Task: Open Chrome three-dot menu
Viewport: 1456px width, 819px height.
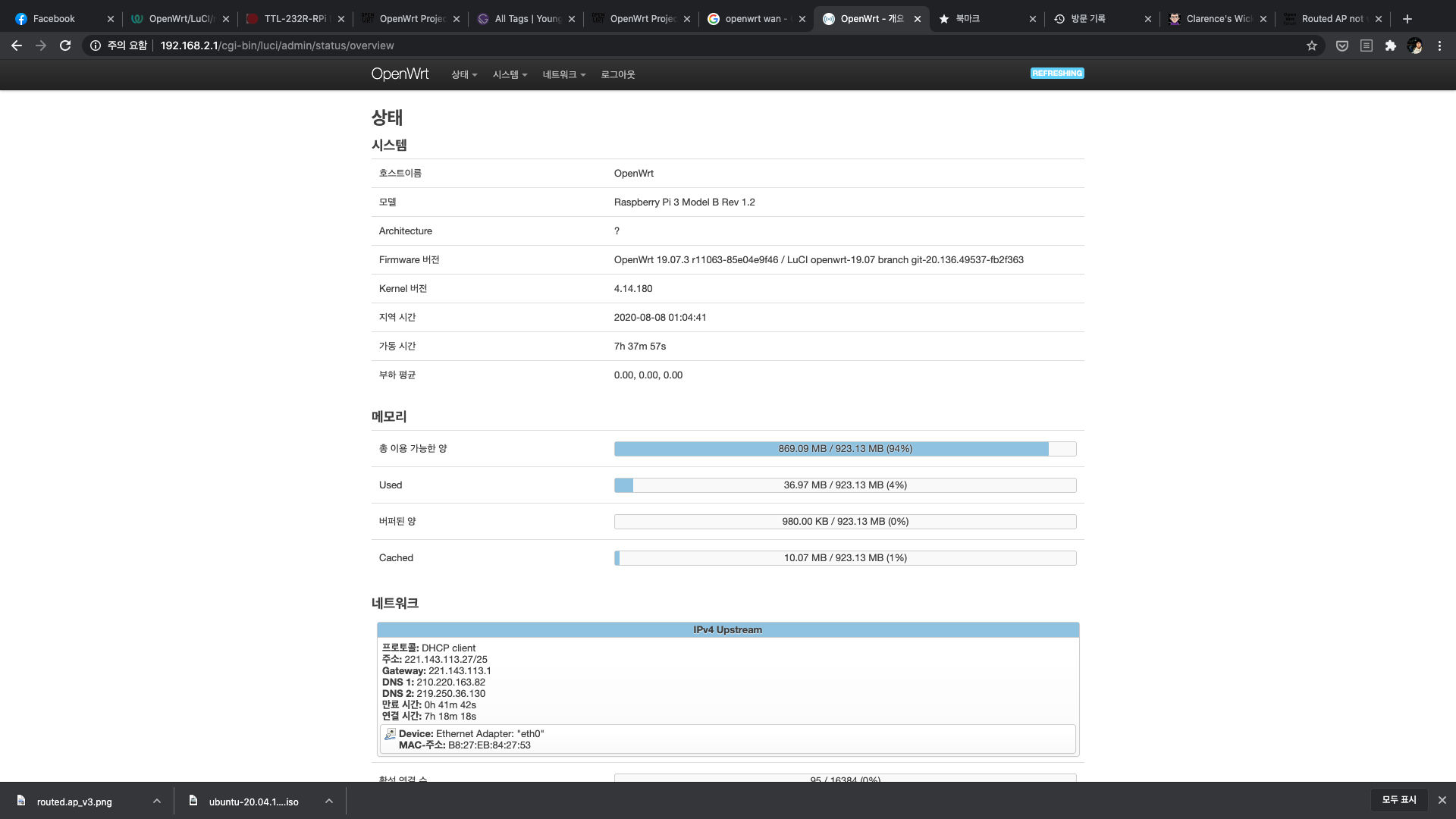Action: (x=1439, y=45)
